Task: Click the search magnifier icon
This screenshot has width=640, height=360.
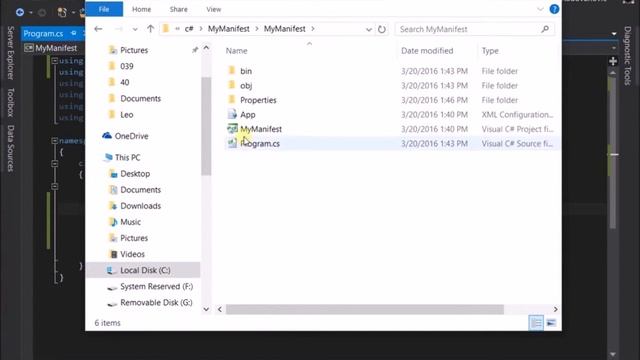Action: 545,29
